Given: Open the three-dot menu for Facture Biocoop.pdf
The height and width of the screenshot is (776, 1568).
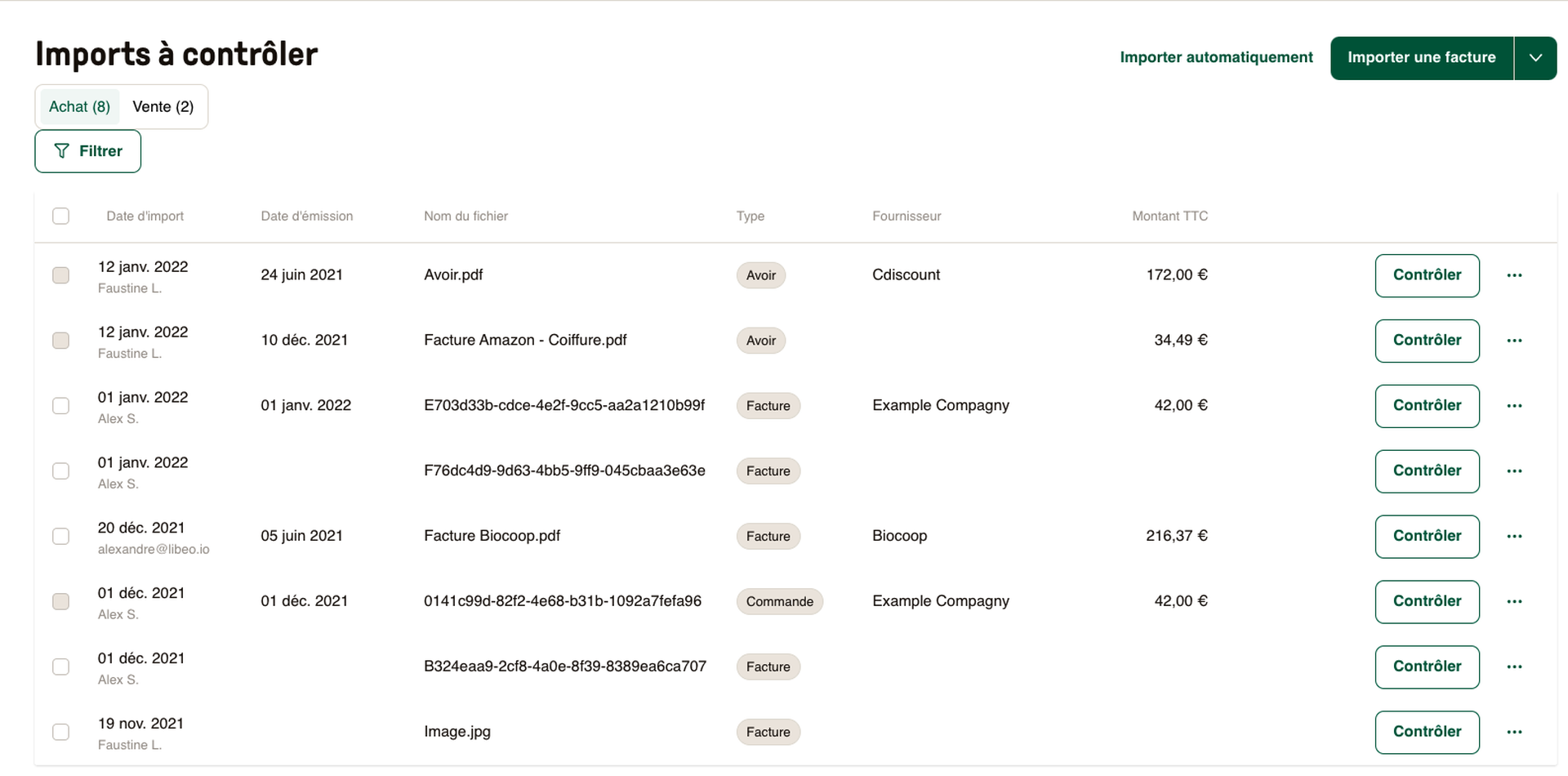Looking at the screenshot, I should (x=1514, y=537).
